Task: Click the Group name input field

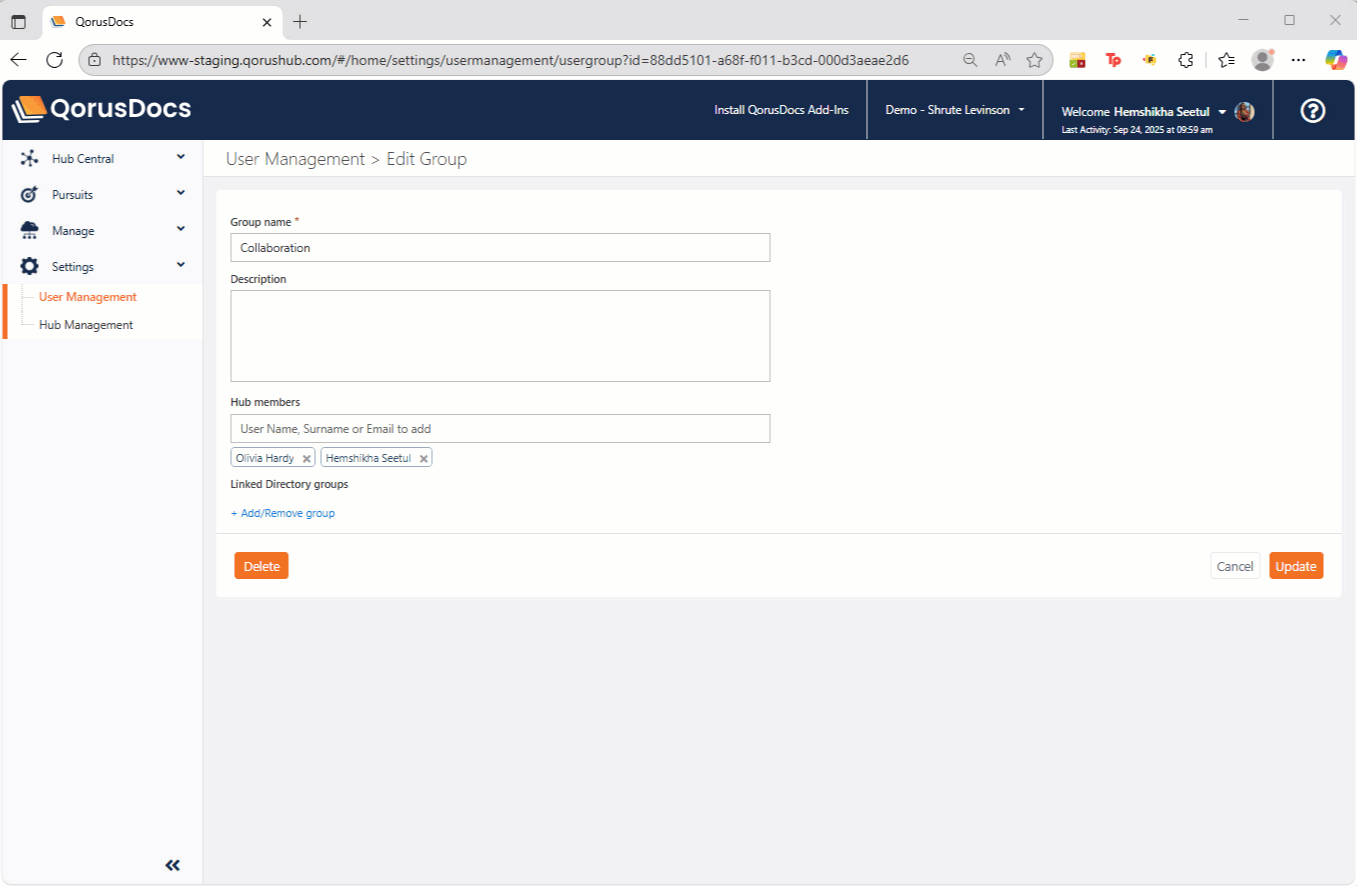Action: pyautogui.click(x=500, y=247)
